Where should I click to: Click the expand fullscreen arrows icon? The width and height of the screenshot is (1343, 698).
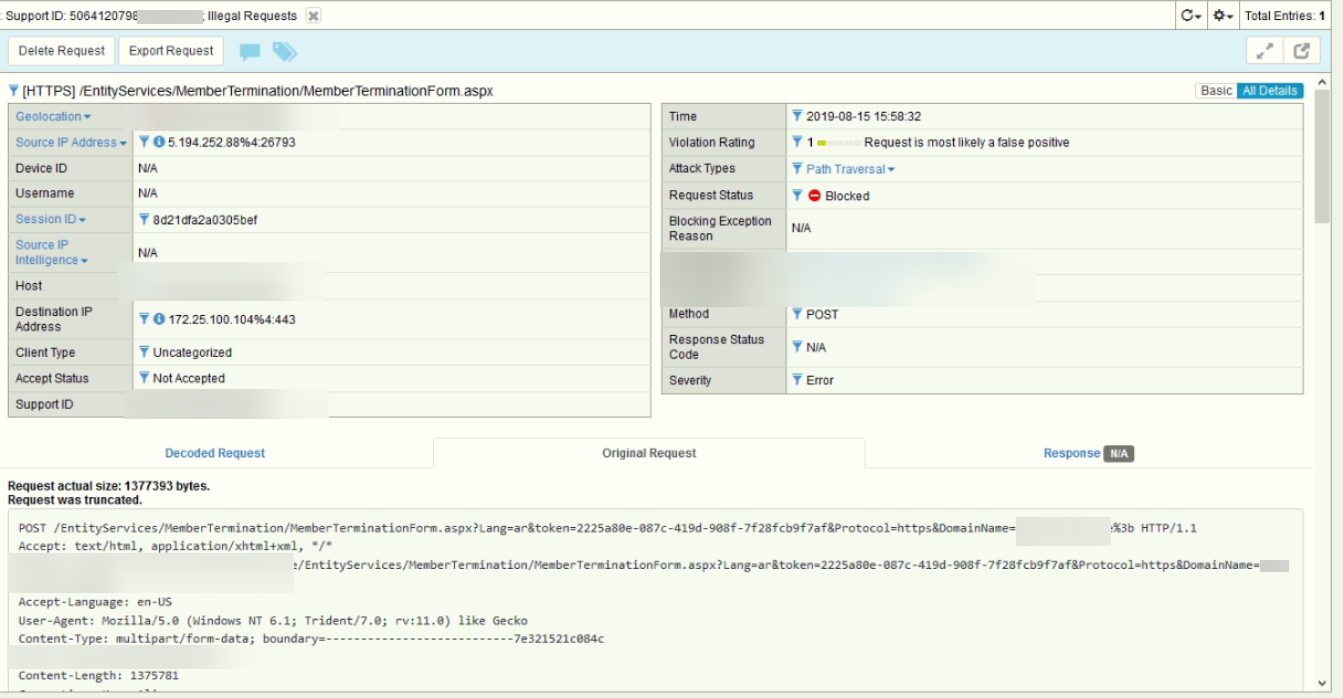(1265, 51)
